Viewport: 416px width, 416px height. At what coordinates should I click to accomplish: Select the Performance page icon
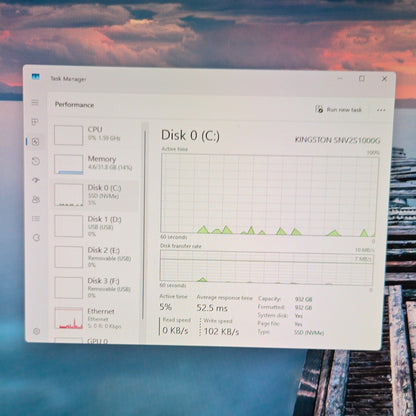[x=36, y=142]
